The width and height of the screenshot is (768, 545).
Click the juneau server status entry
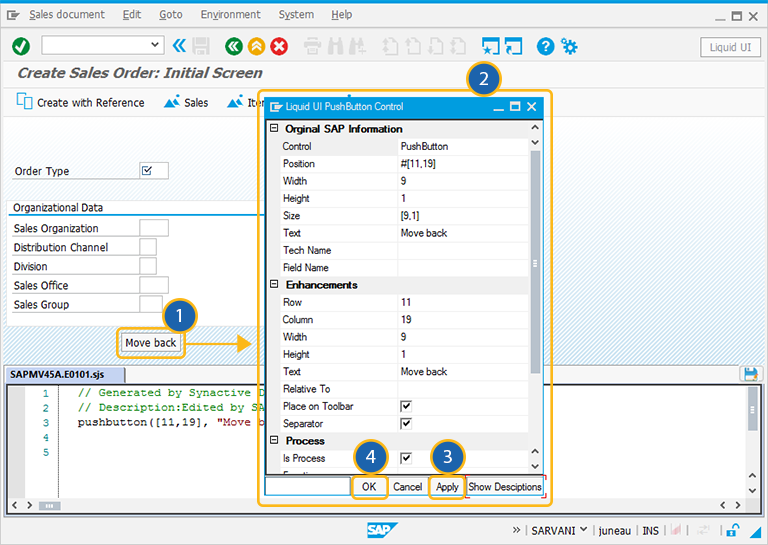pos(614,531)
